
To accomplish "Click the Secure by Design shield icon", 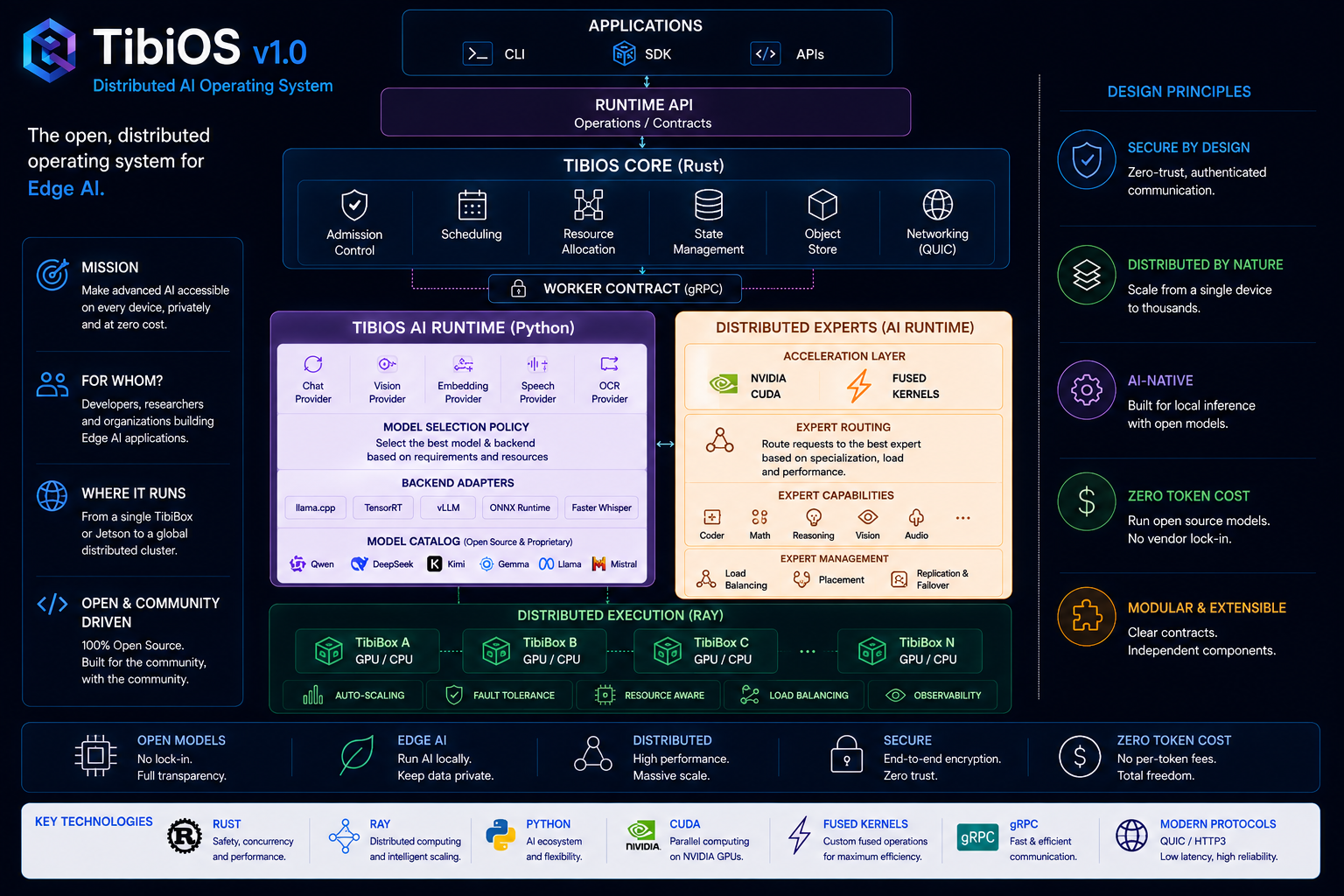I will point(1087,160).
